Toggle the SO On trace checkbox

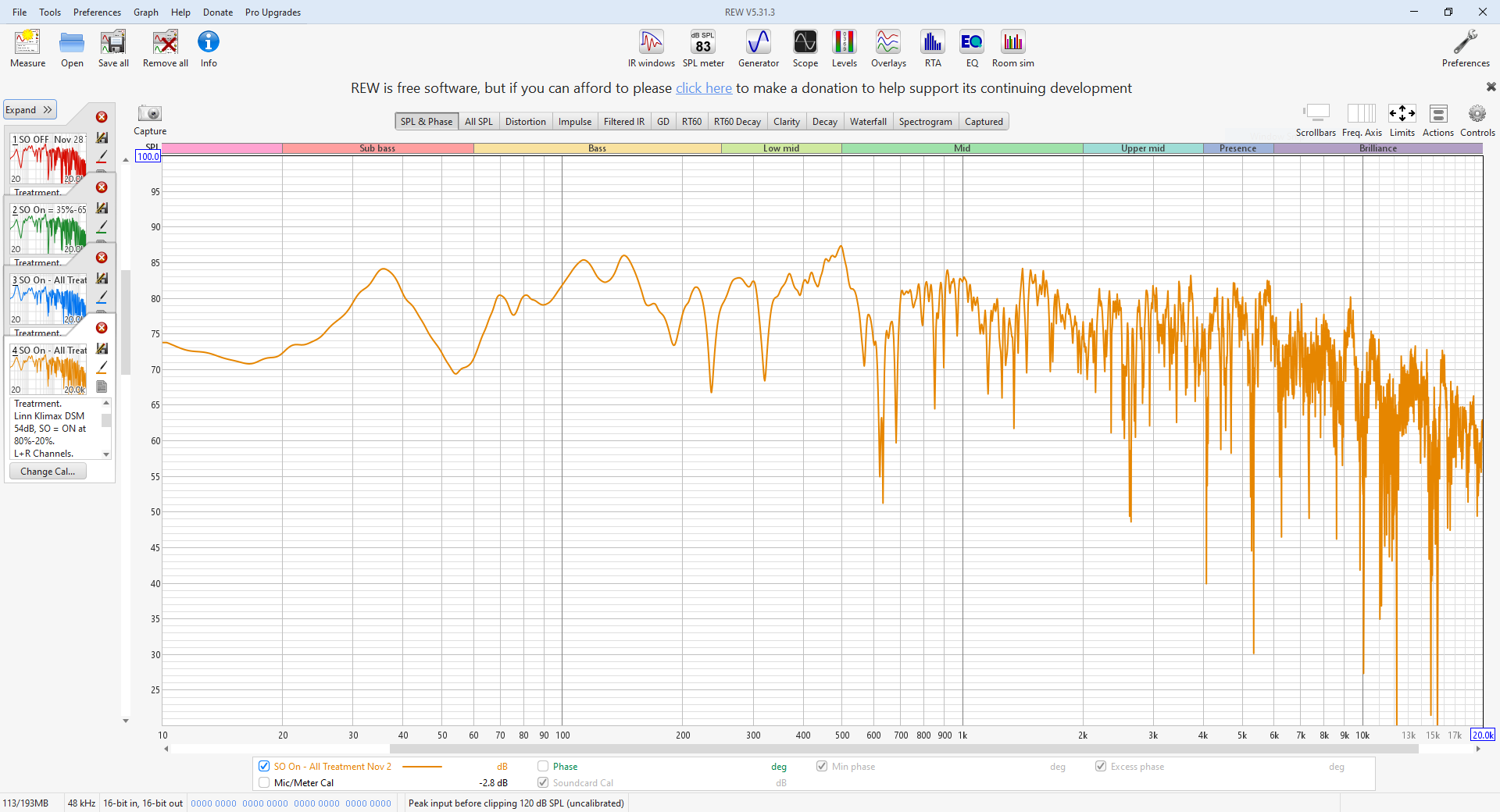pyautogui.click(x=264, y=766)
